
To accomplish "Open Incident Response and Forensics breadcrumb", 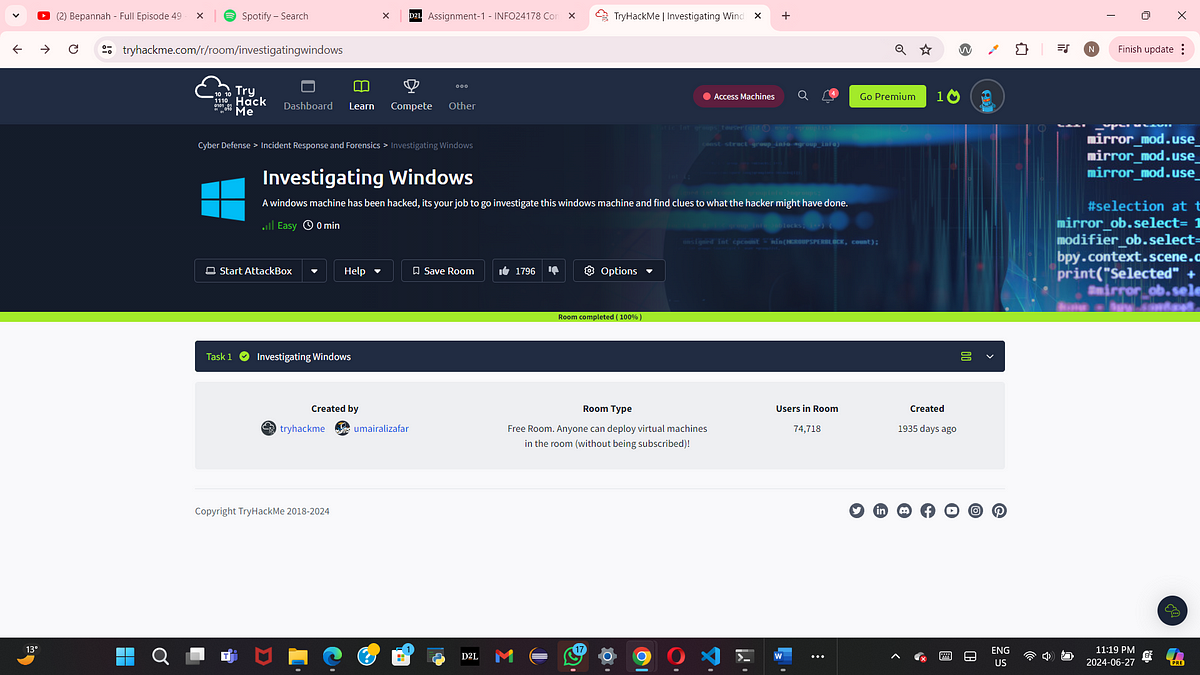I will click(321, 145).
